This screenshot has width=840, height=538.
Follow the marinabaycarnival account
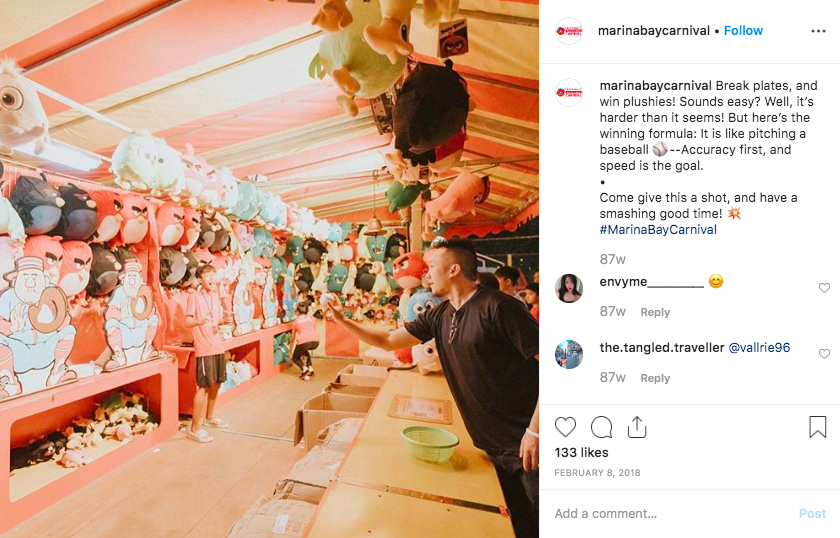pos(743,31)
